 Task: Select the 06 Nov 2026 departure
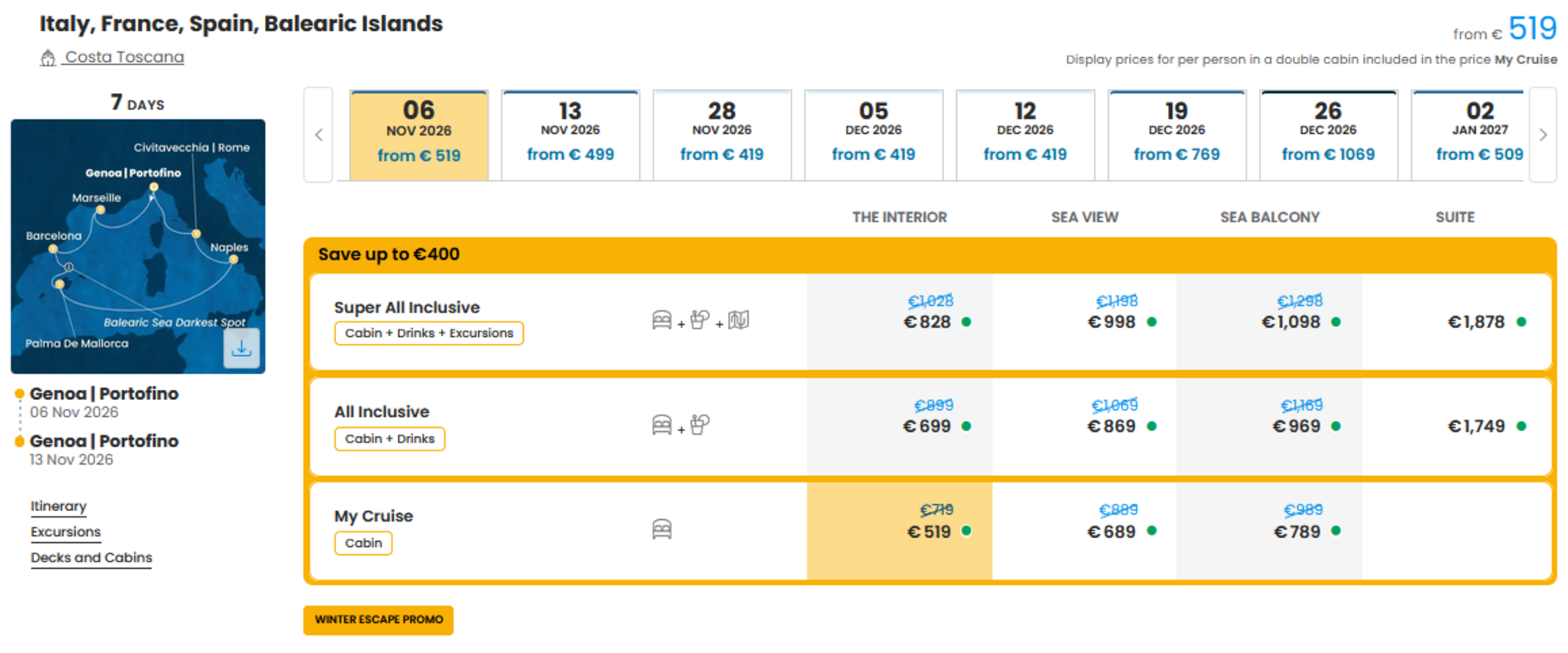(419, 135)
